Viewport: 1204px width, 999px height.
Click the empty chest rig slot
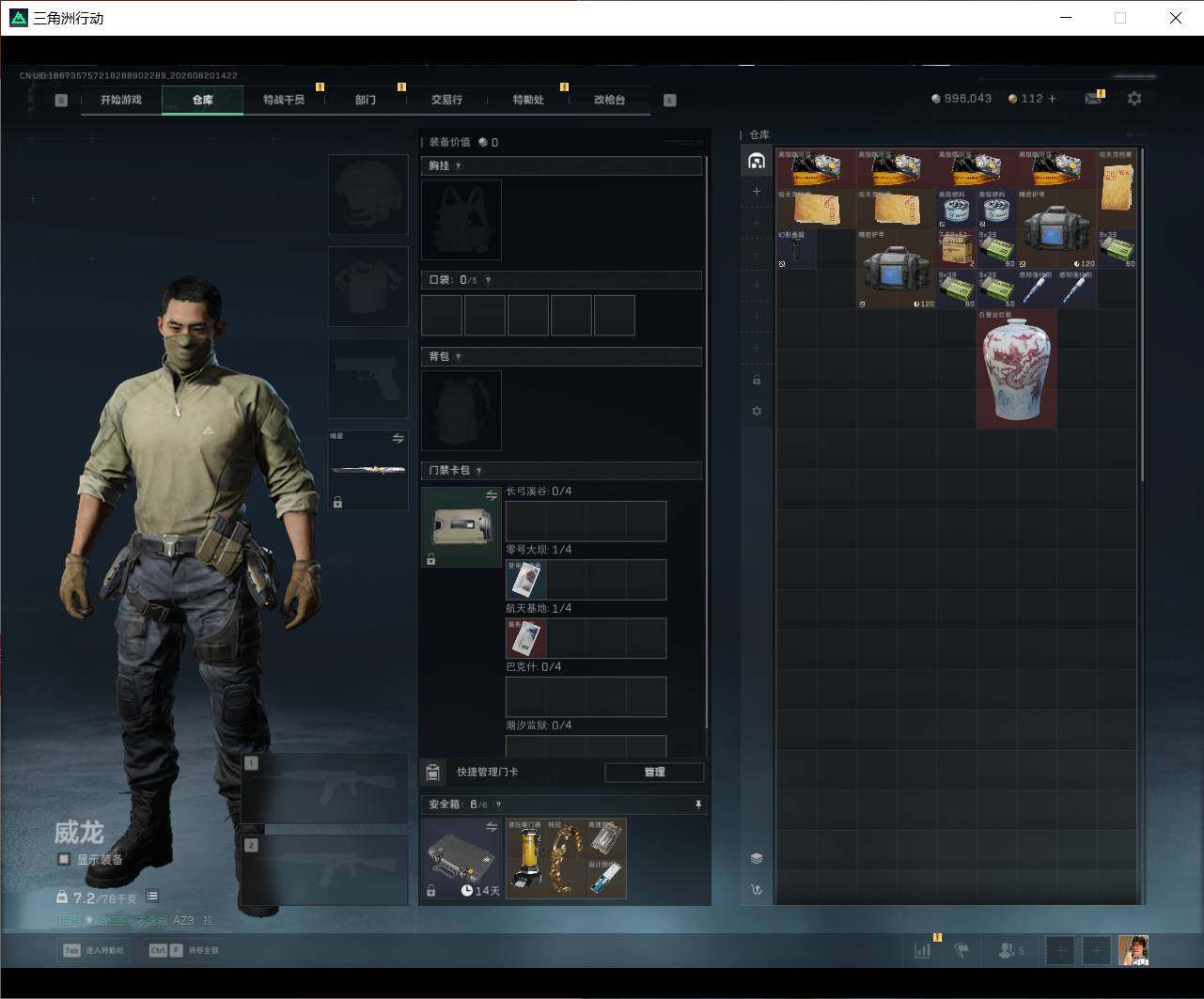[x=461, y=220]
